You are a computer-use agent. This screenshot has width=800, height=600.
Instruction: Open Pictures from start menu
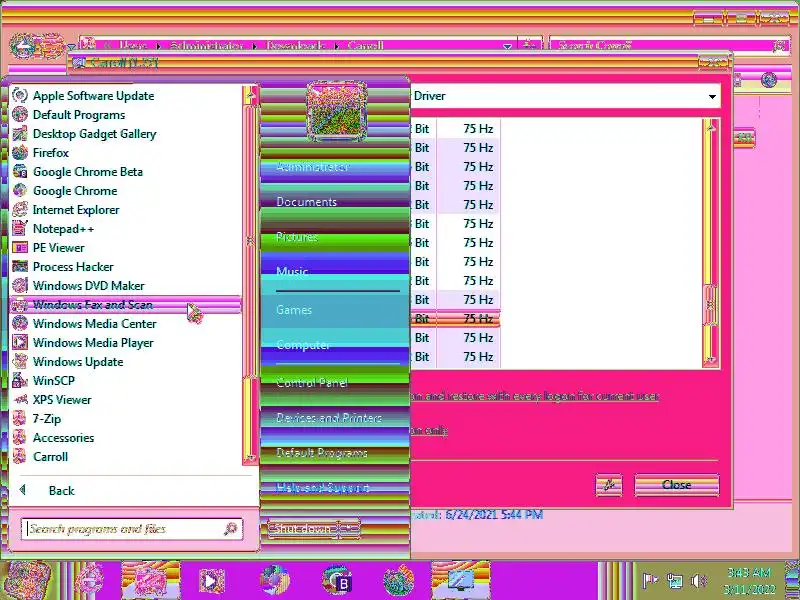tap(296, 237)
